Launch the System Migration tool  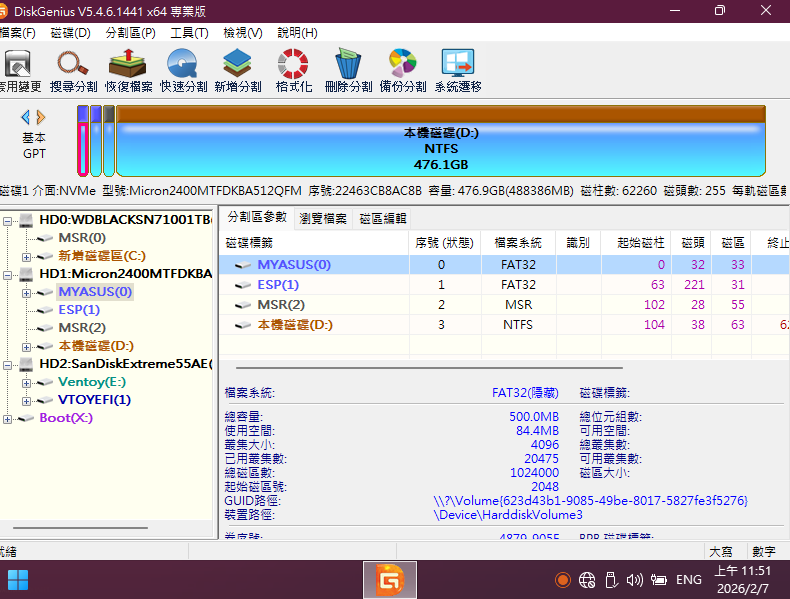click(457, 70)
